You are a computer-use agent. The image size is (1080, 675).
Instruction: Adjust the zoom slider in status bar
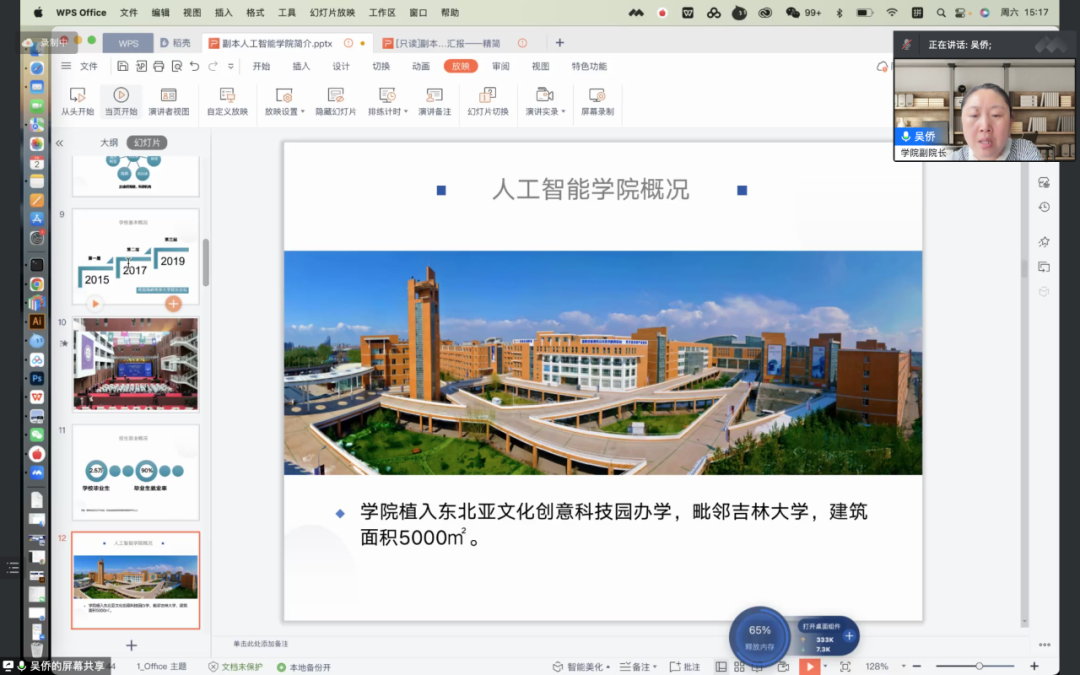point(979,666)
